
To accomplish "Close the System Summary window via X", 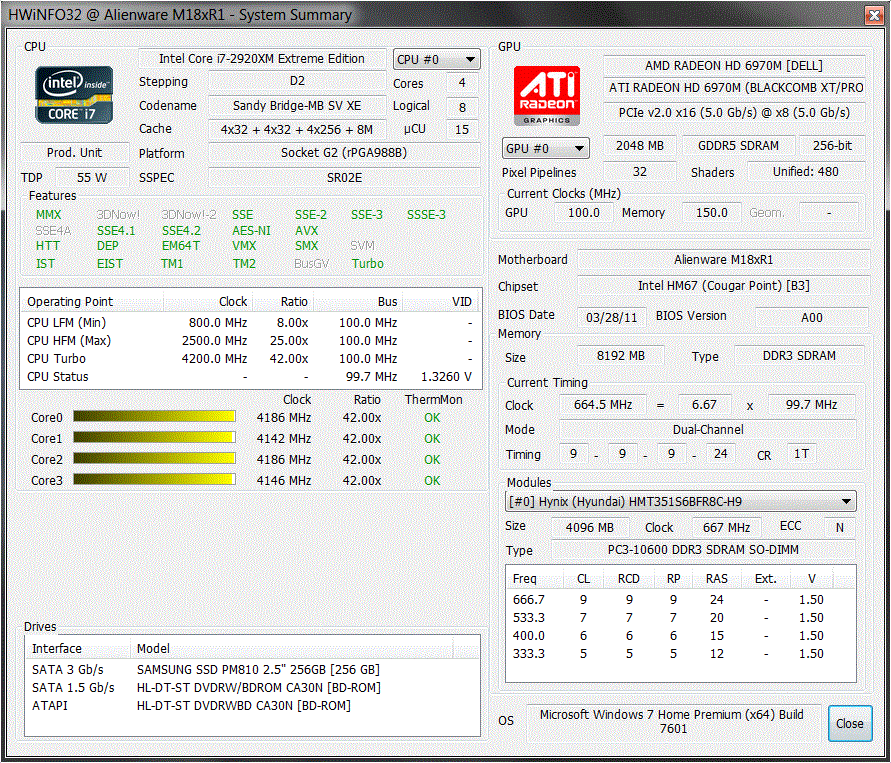I will [x=874, y=15].
